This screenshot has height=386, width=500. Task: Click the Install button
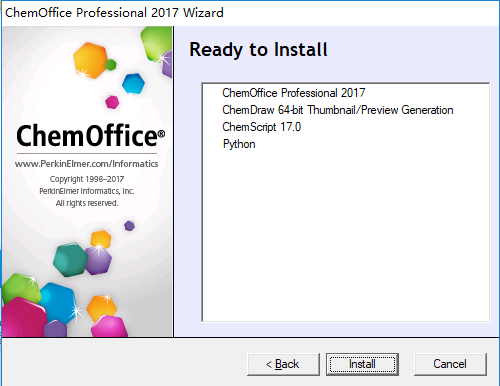[x=362, y=364]
